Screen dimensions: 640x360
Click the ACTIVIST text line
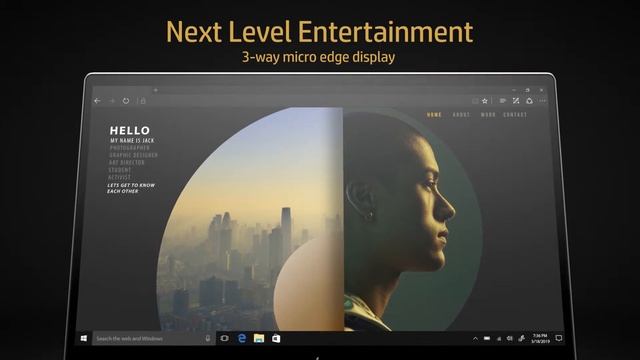coord(119,177)
